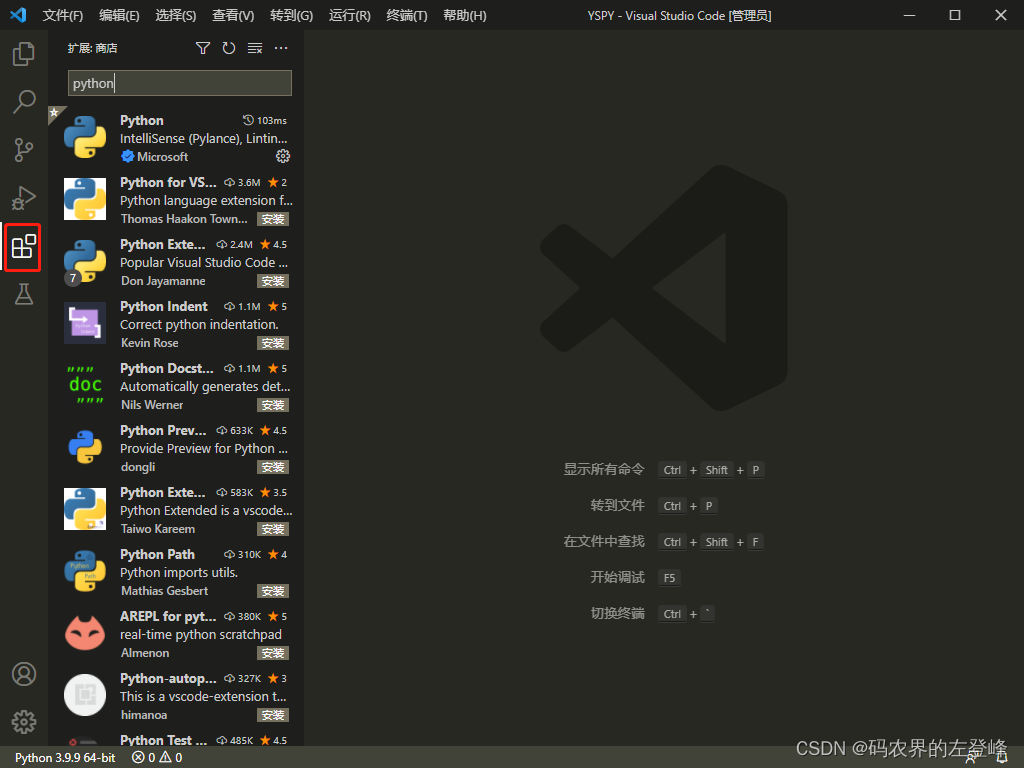Screen dimensions: 1024x768
Task: Click Python 3.9.9 64-bit interpreter in status bar
Action: click(65, 758)
